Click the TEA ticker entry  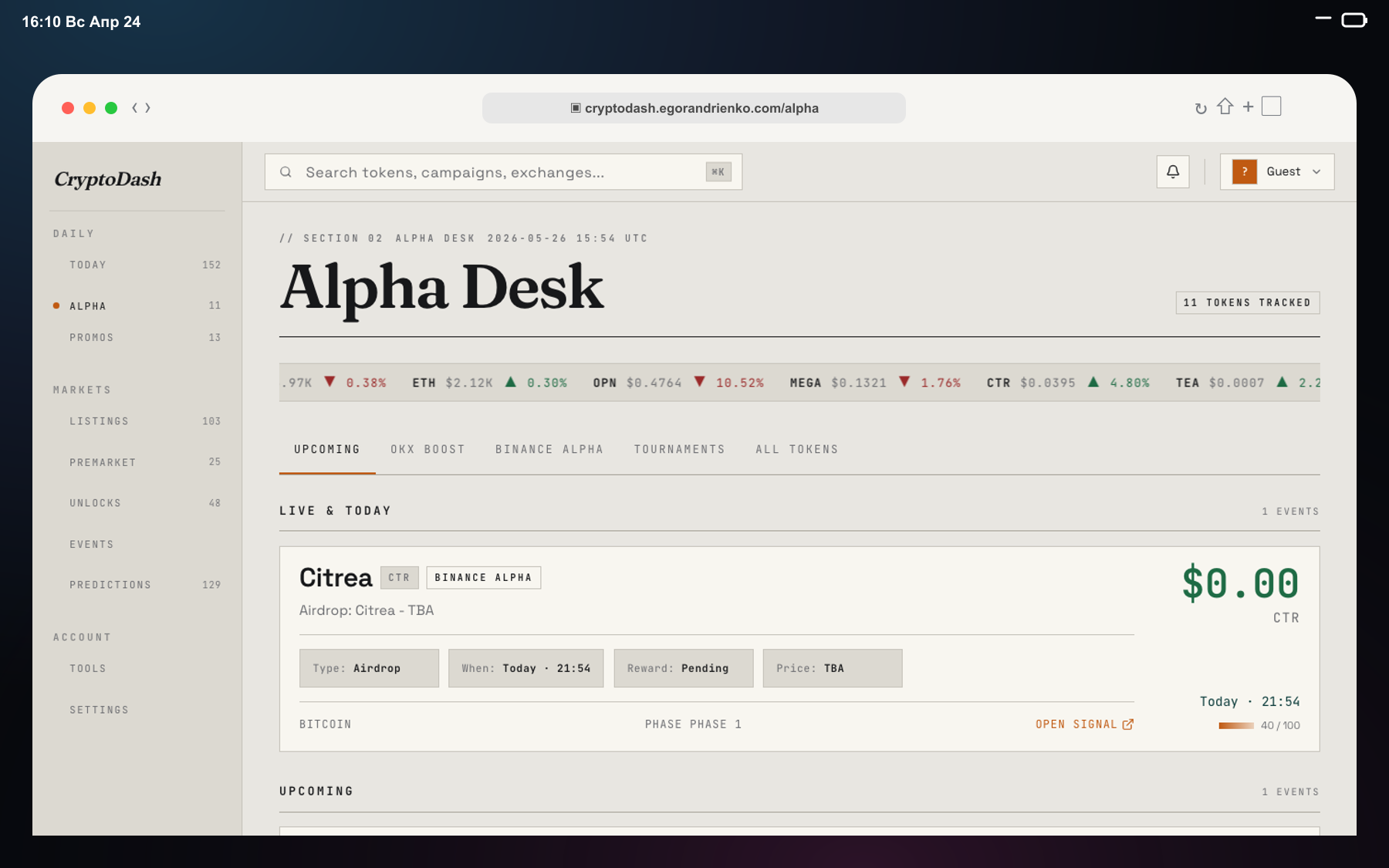(x=1247, y=383)
